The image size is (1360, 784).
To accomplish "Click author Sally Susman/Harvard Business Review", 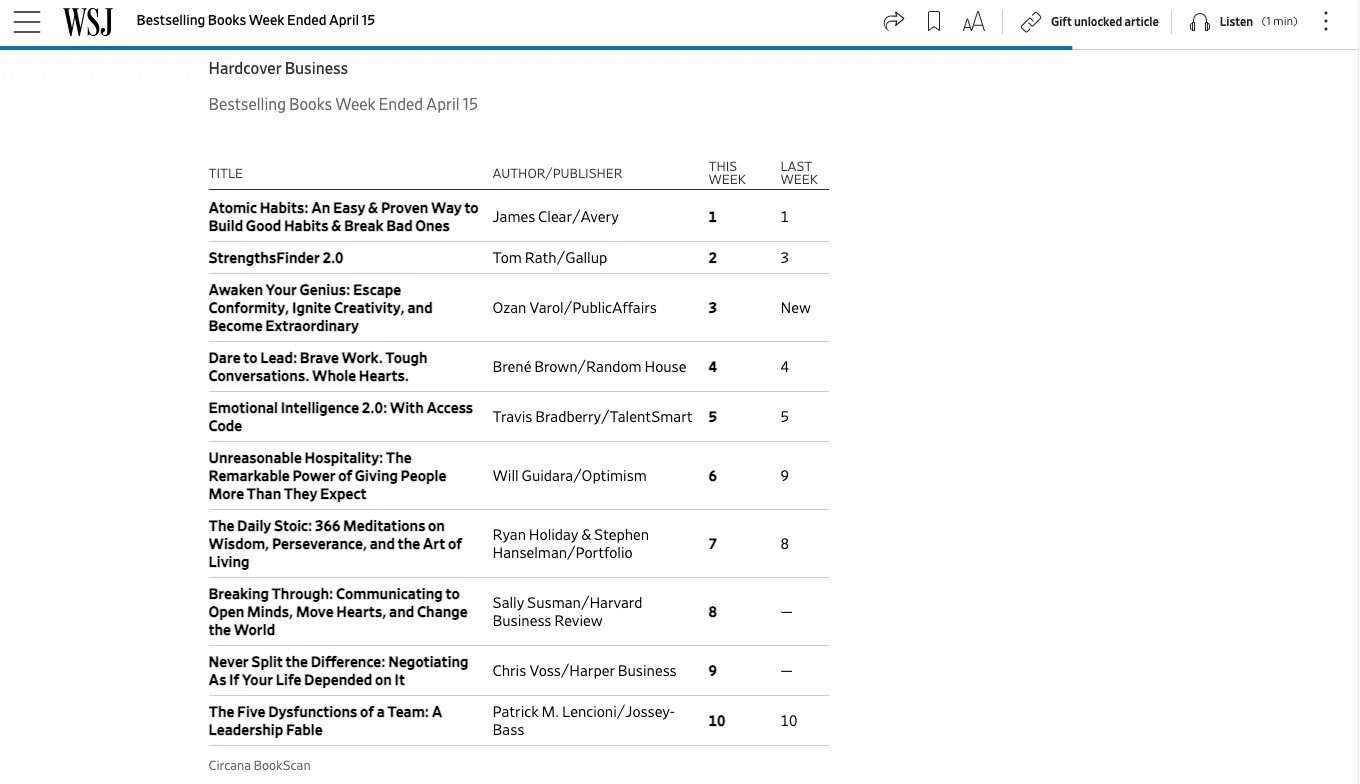I will tap(567, 612).
